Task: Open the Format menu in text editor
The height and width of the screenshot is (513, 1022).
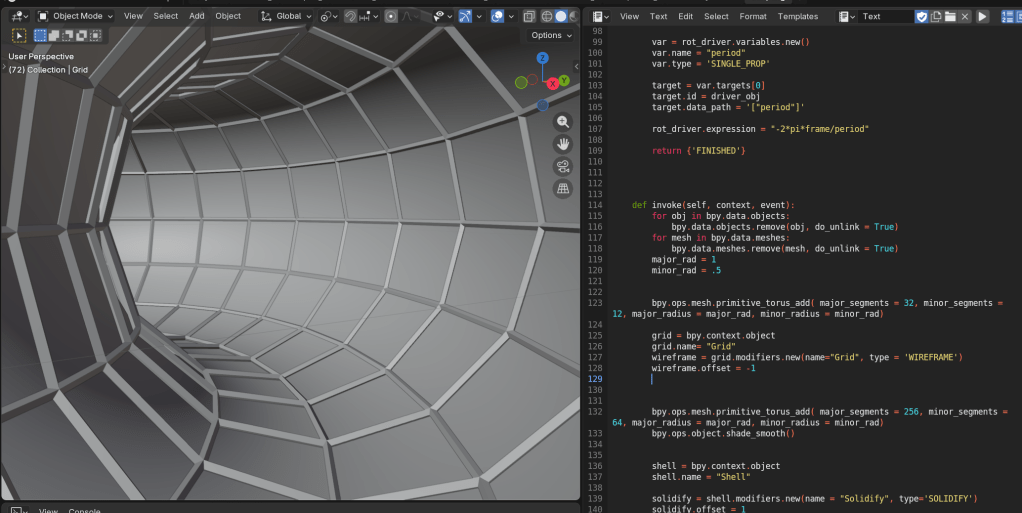Action: coord(753,17)
